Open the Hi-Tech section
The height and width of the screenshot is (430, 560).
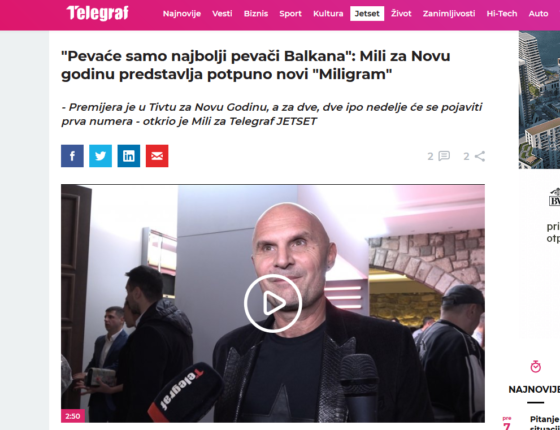click(x=502, y=14)
